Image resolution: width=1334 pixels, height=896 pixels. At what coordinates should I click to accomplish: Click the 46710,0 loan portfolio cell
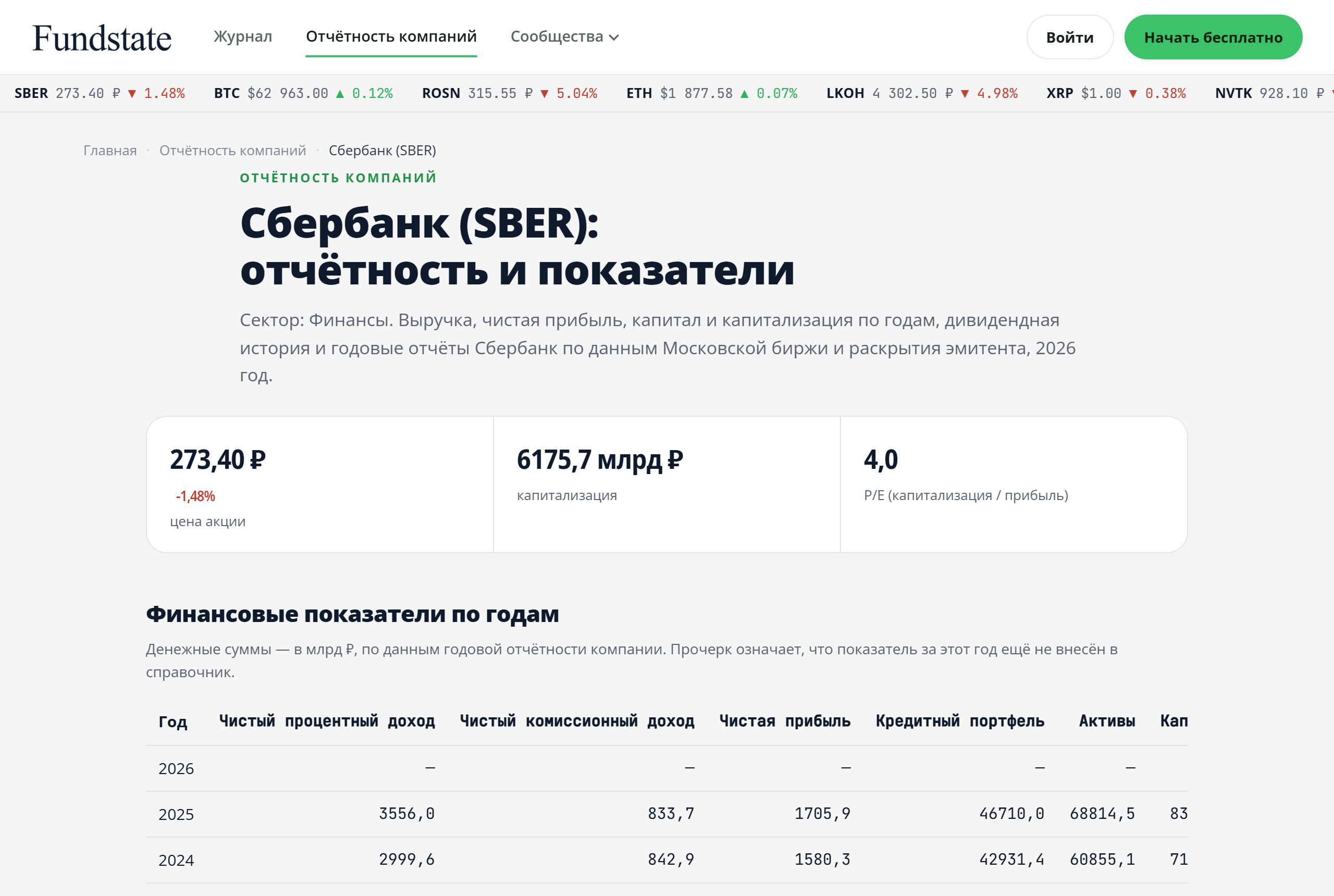(x=1011, y=814)
